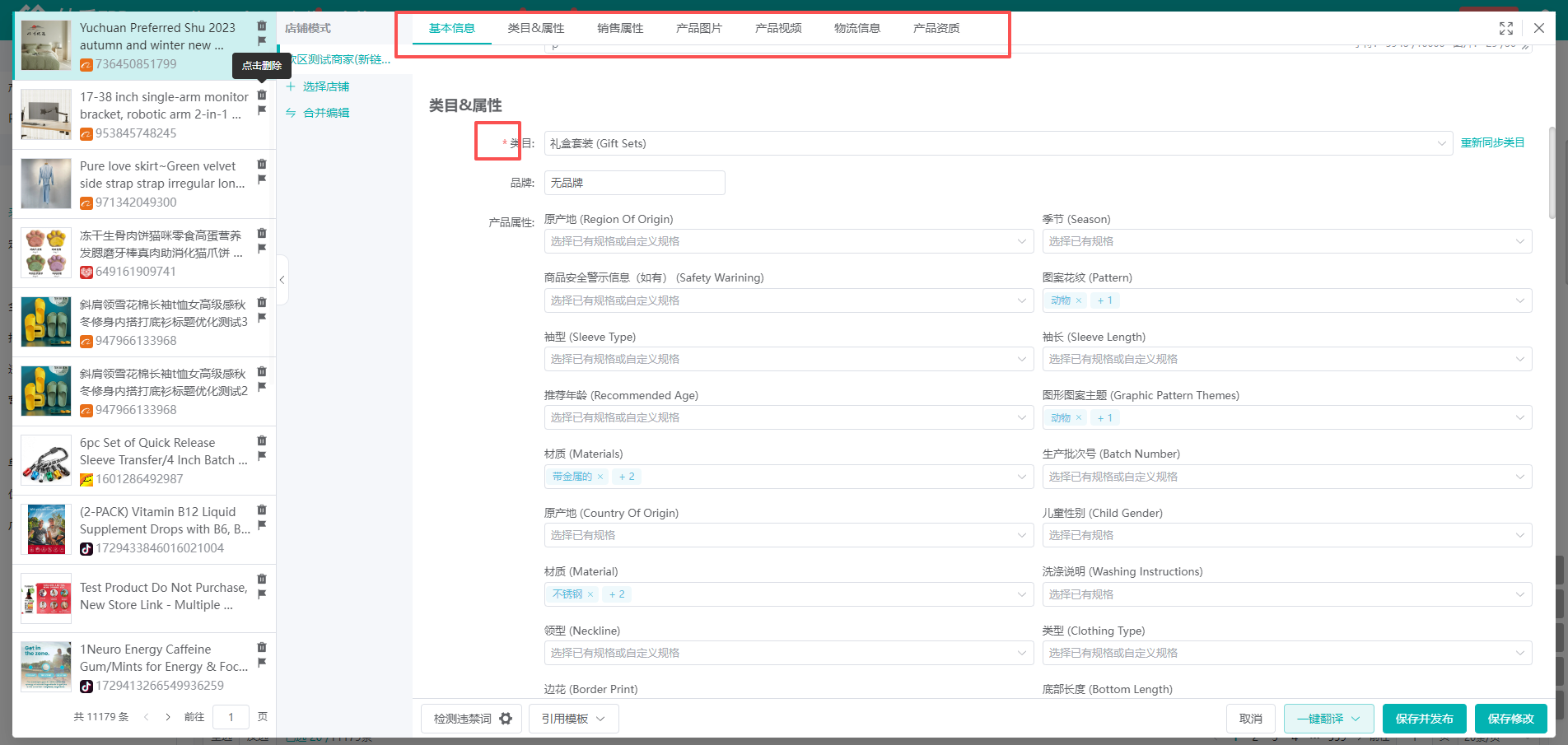Screen dimensions: 1568x745
Task: Flag the product ending in 标题优化测试3
Action: [x=262, y=317]
